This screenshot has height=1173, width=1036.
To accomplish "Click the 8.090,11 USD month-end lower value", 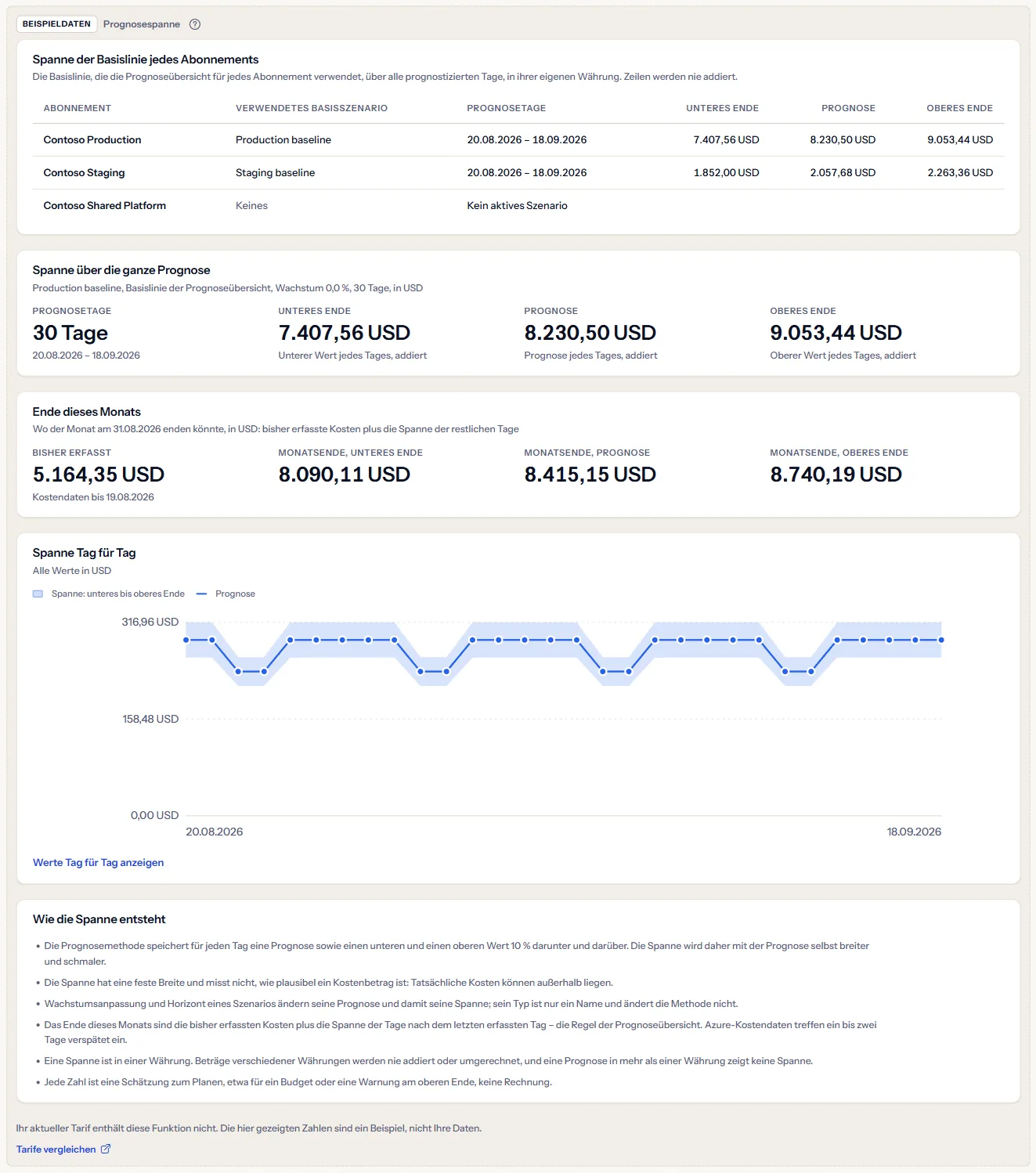I will point(345,475).
